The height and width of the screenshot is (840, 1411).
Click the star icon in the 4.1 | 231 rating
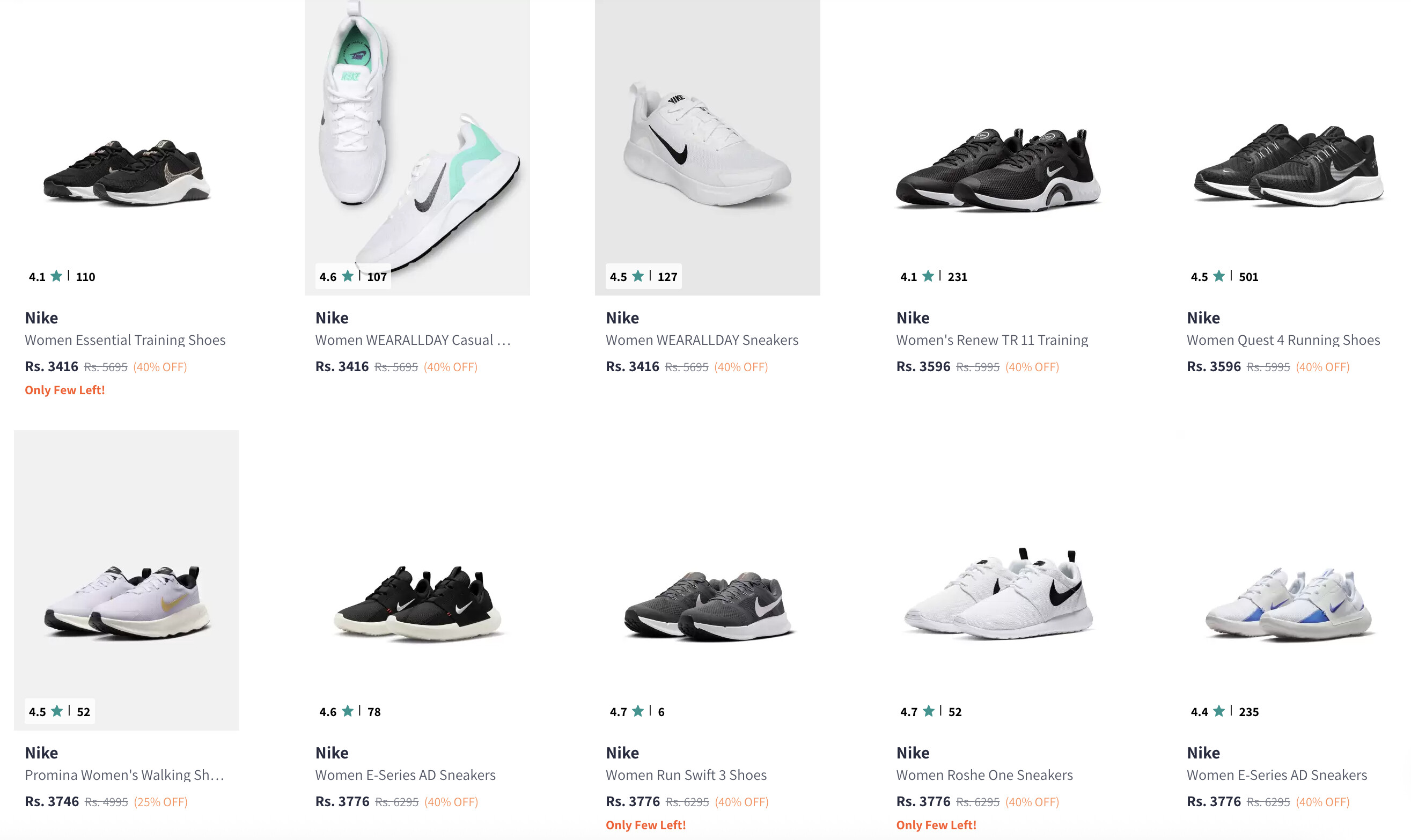pyautogui.click(x=928, y=276)
